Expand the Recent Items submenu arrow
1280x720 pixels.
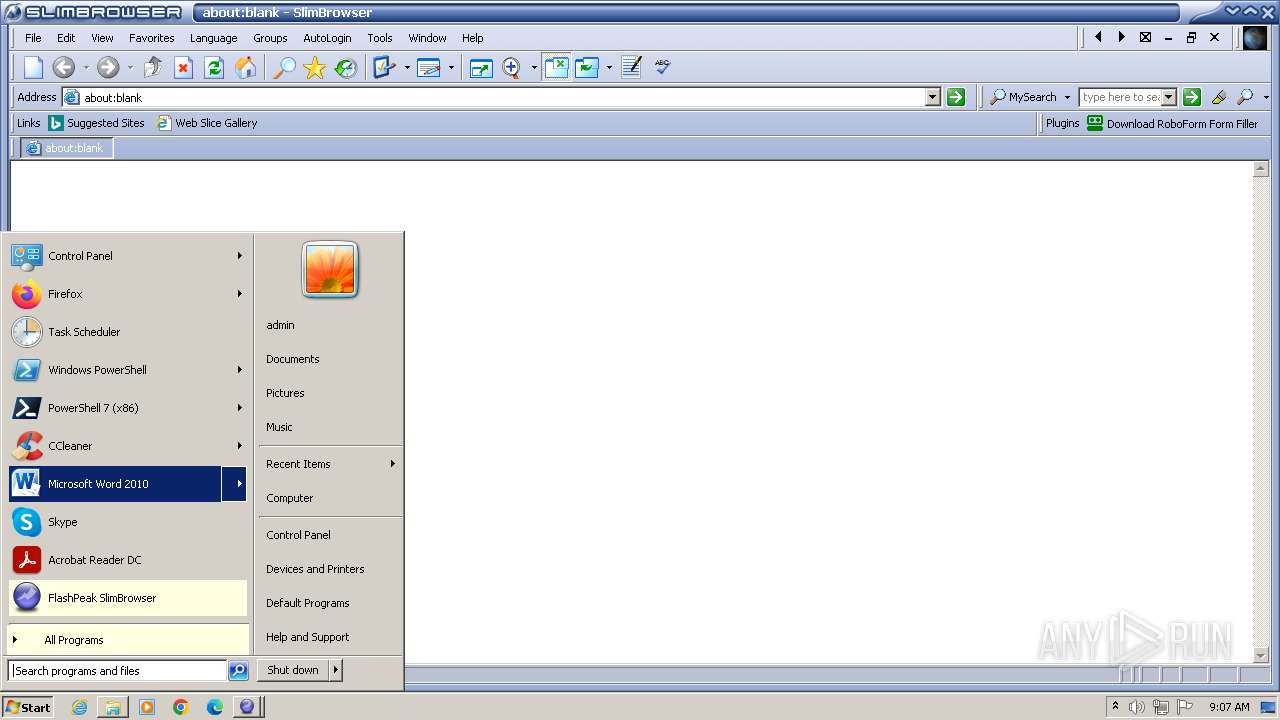coord(393,464)
